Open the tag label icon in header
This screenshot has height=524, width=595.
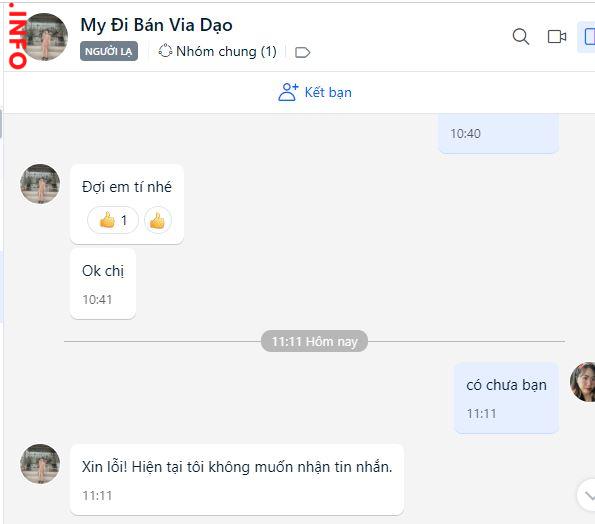(302, 52)
